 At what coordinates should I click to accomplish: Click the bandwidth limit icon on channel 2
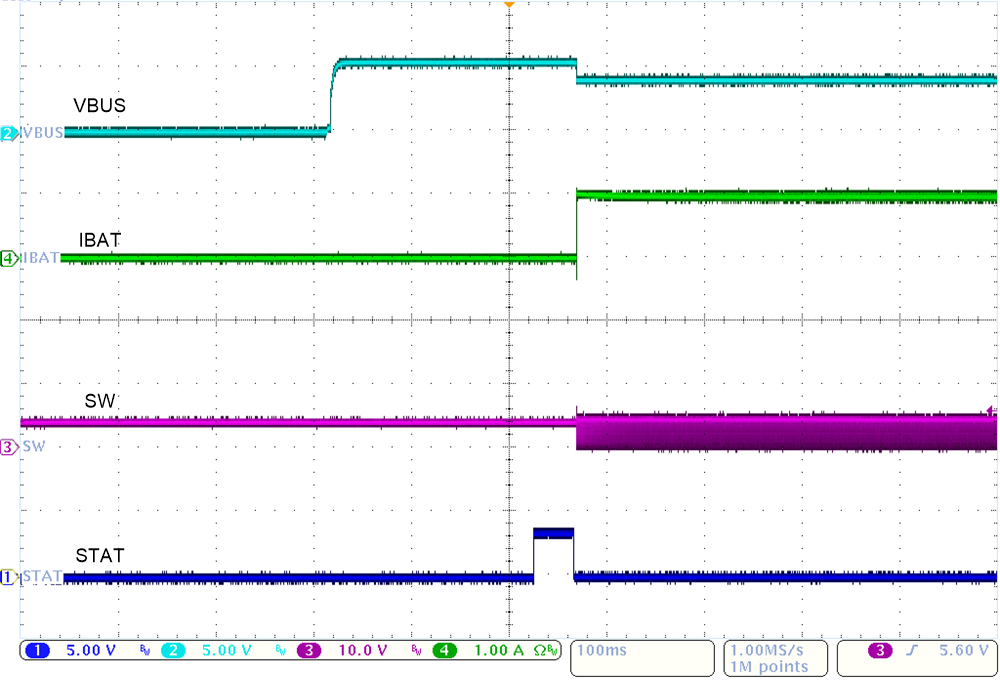point(281,651)
